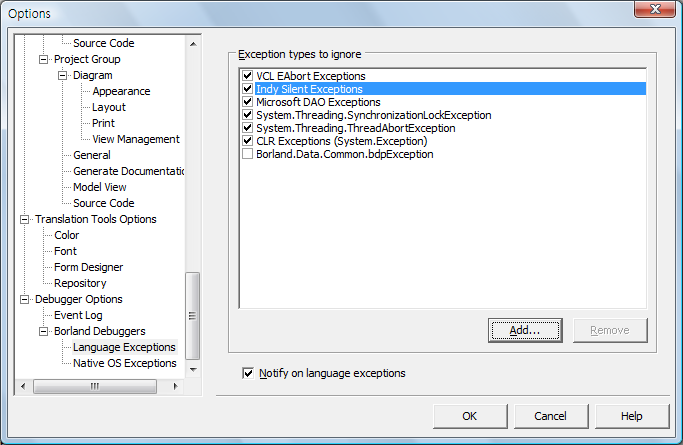
Task: Collapse the Debugger Options tree node
Action: pos(25,299)
